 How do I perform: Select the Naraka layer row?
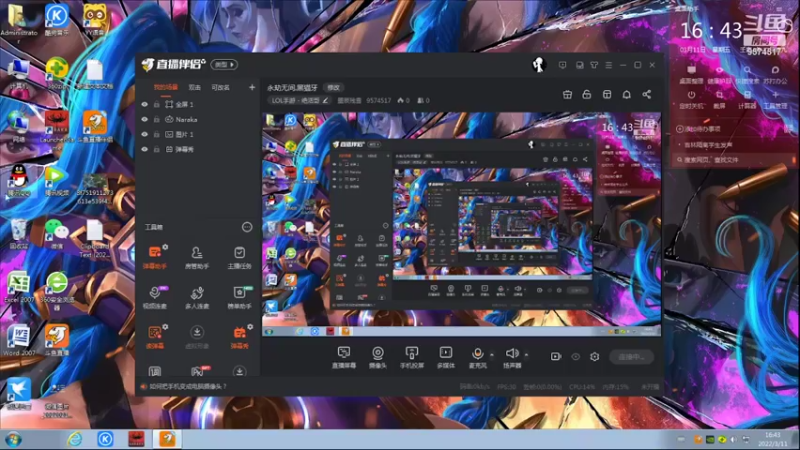click(x=198, y=119)
